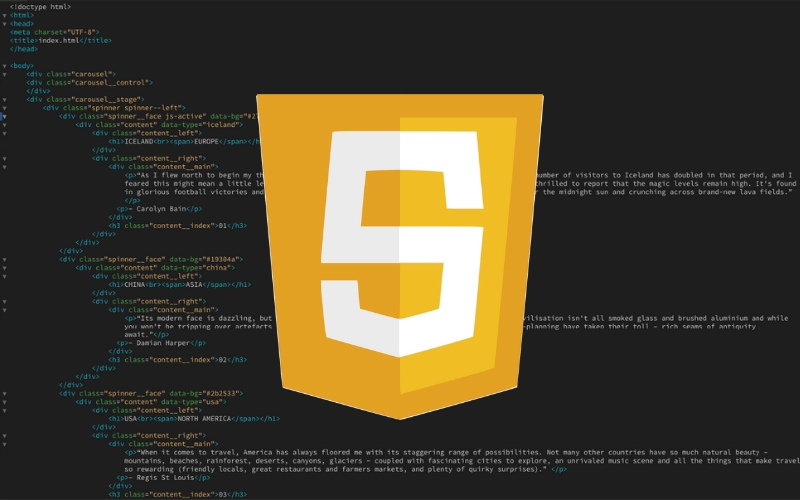Fold the div class="carousel" block
The width and height of the screenshot is (800, 500).
pyautogui.click(x=5, y=74)
